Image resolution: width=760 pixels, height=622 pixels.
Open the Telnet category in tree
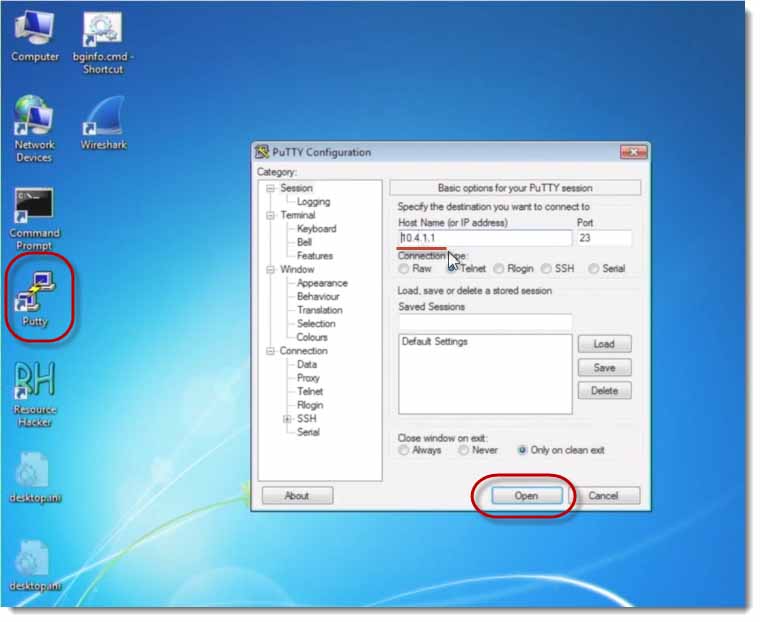click(x=310, y=392)
